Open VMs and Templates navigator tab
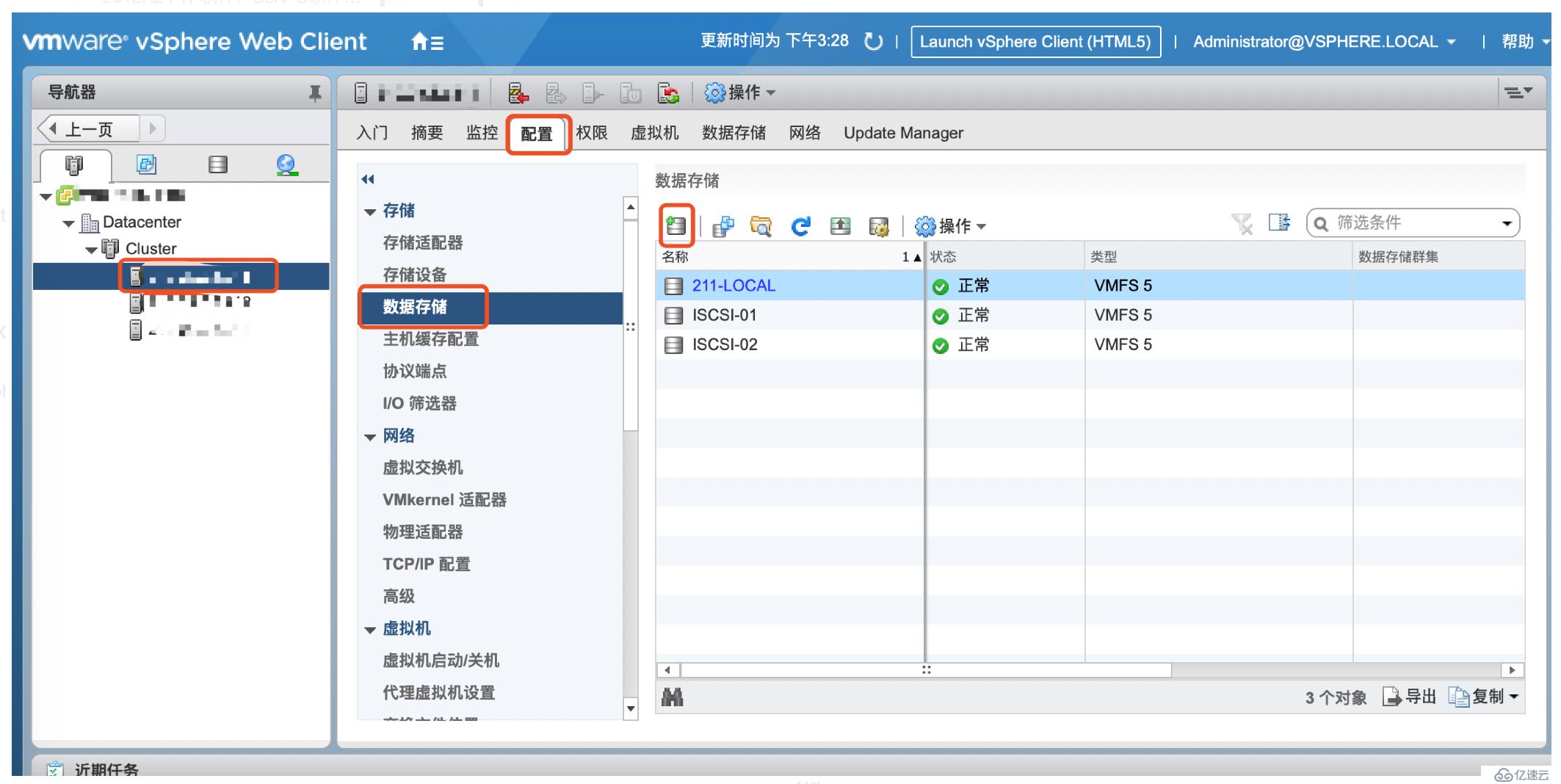This screenshot has width=1561, height=784. coord(146,164)
